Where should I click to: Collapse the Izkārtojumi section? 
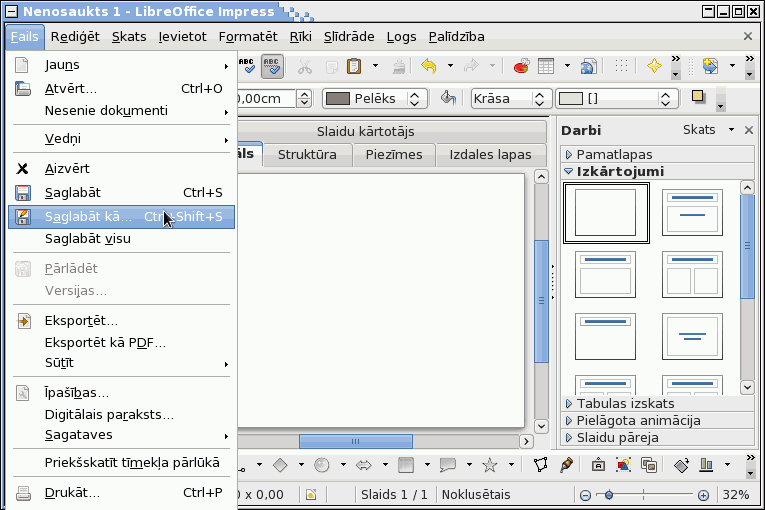point(657,171)
